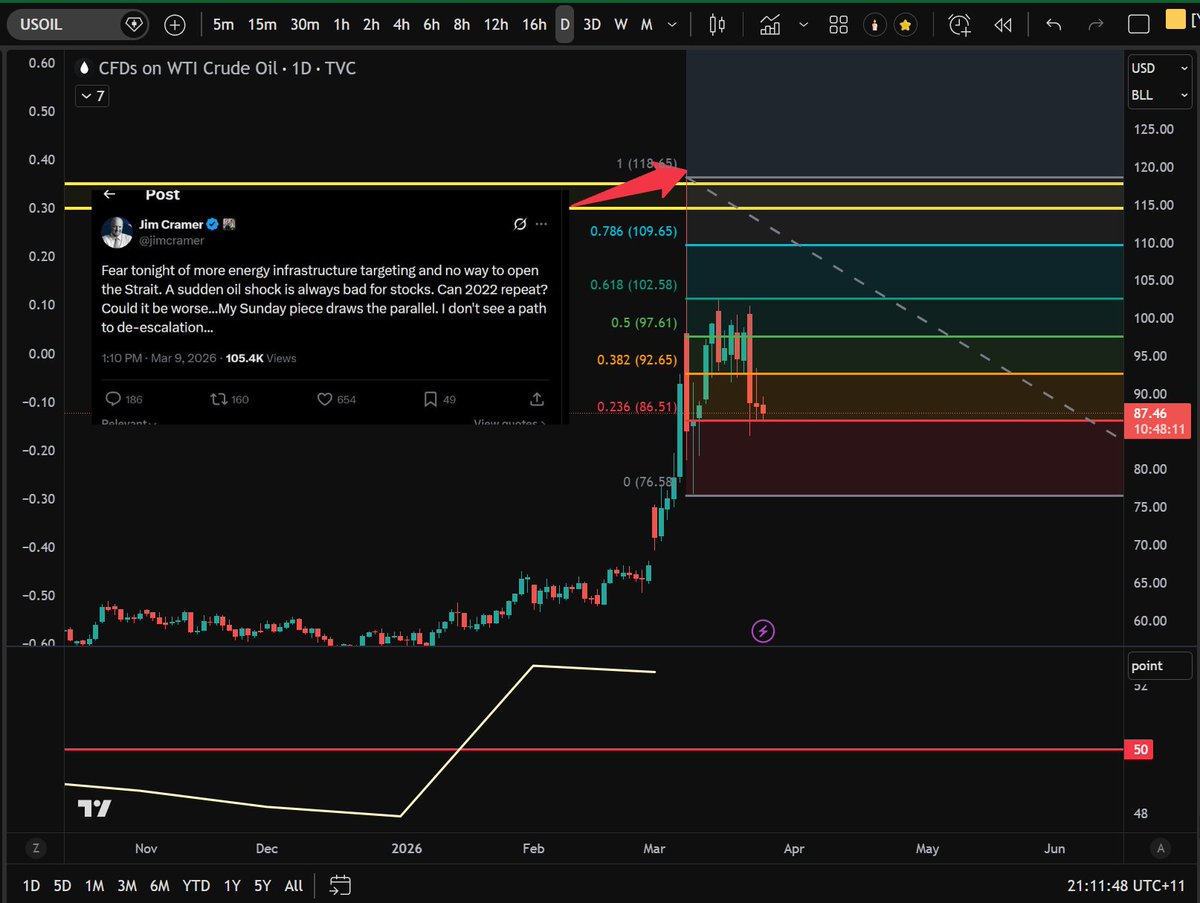Set the date range to 5D

62,886
